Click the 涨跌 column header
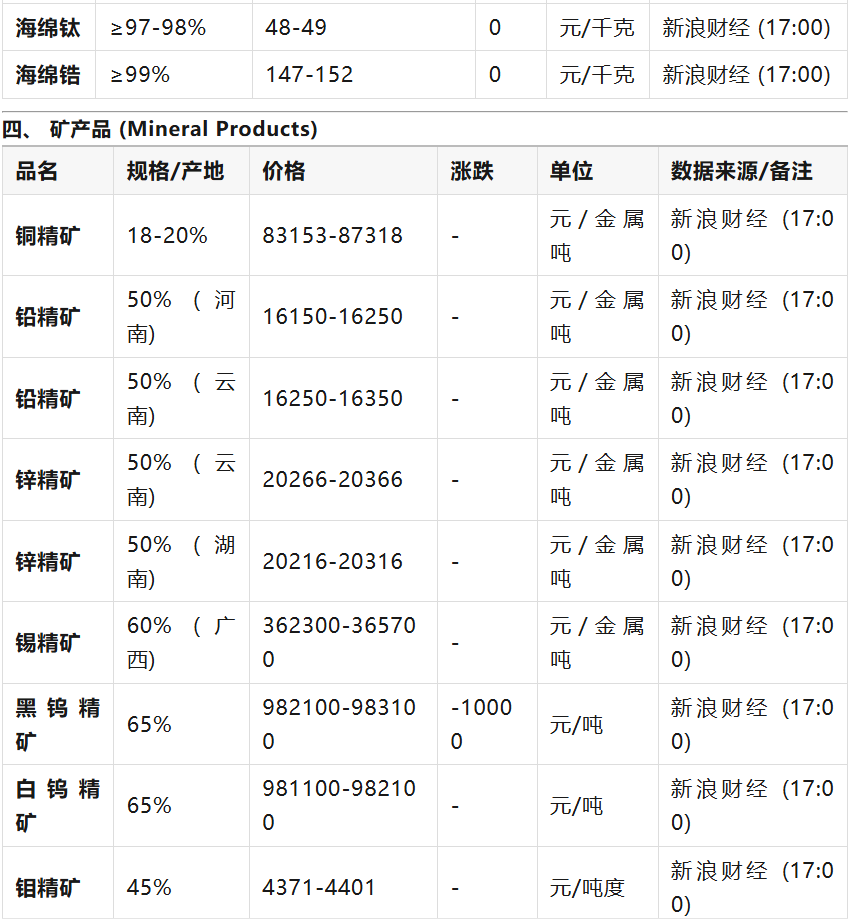Viewport: 850px width, 924px height. (472, 171)
